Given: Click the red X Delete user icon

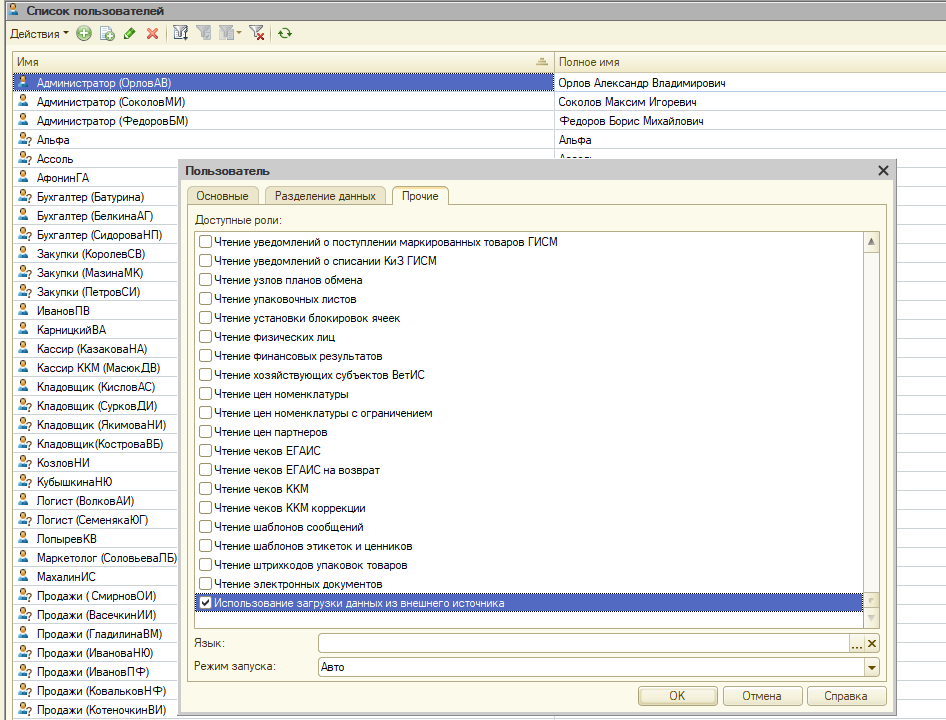Looking at the screenshot, I should pyautogui.click(x=153, y=34).
